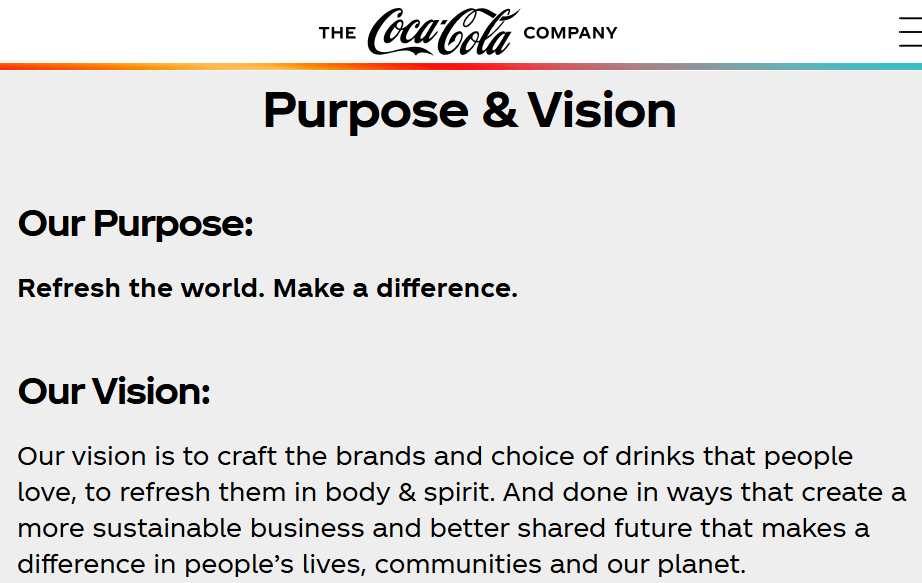
Task: Select the Purpose & Vision page heading
Action: coord(468,110)
